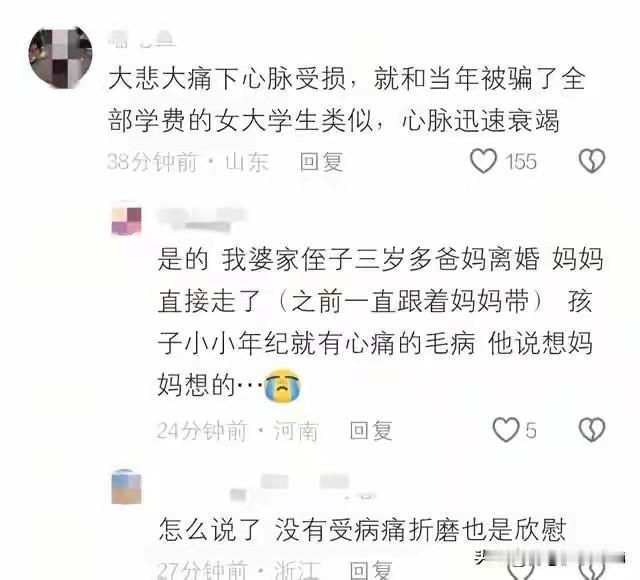This screenshot has width=640, height=580.
Task: Select reply text 怎么说了 没有受病痛折磨
Action: pos(362,529)
